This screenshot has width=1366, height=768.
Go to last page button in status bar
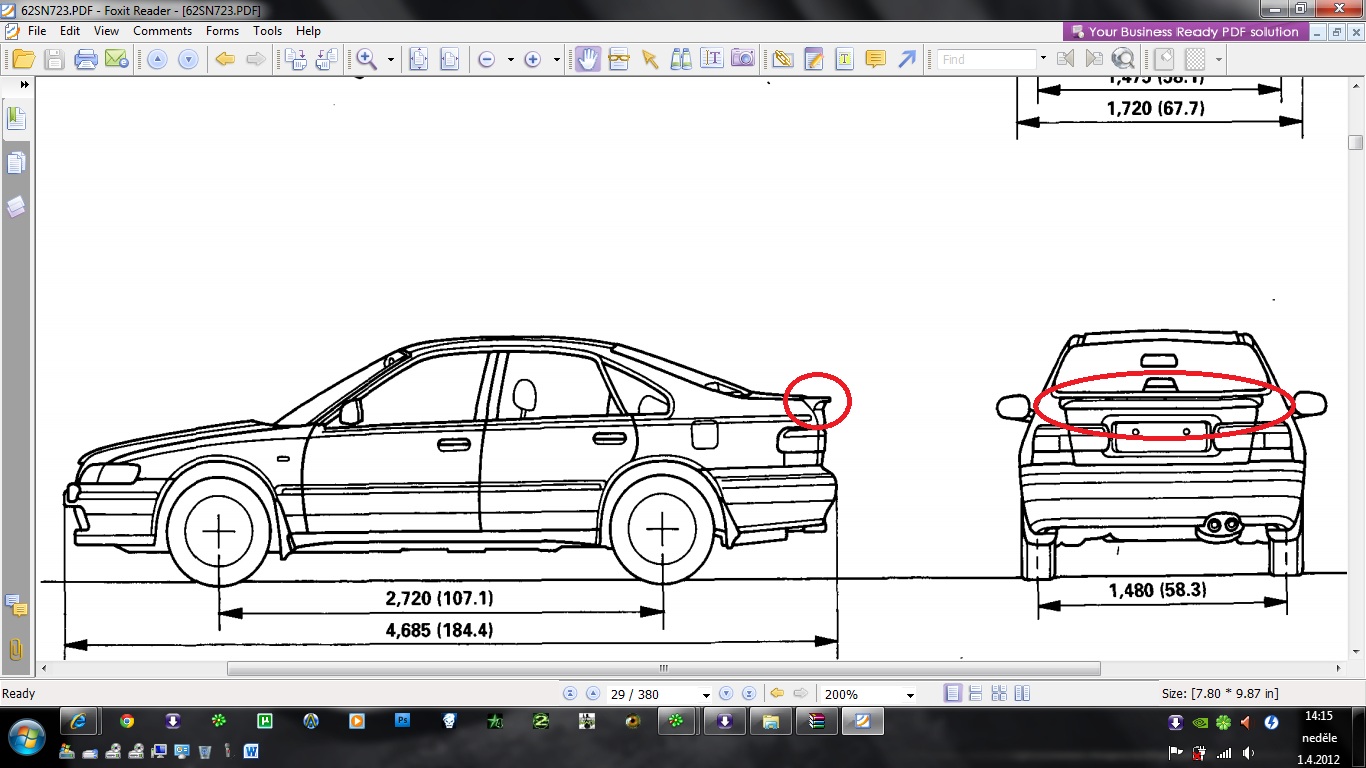pyautogui.click(x=749, y=694)
